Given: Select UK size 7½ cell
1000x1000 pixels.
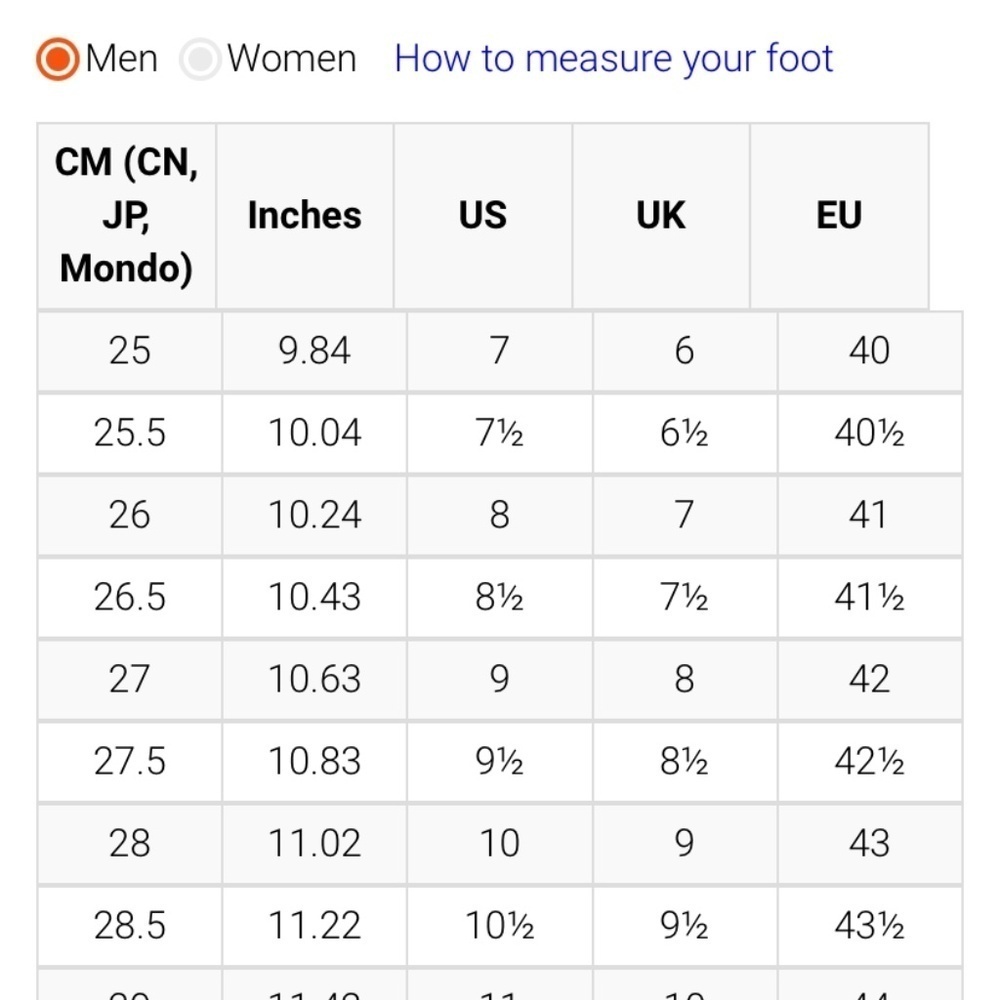Looking at the screenshot, I should (684, 598).
